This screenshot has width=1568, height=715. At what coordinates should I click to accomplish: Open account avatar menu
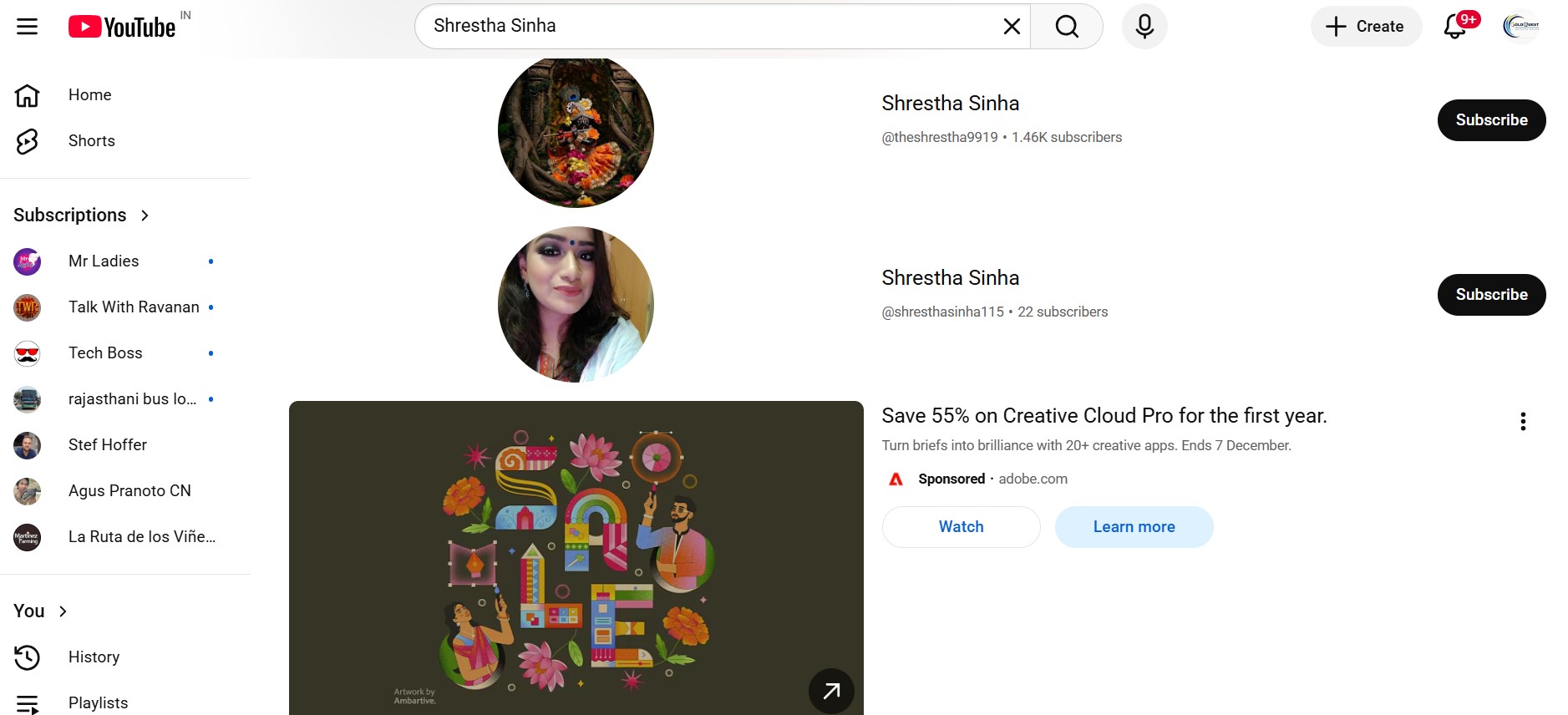click(1520, 27)
